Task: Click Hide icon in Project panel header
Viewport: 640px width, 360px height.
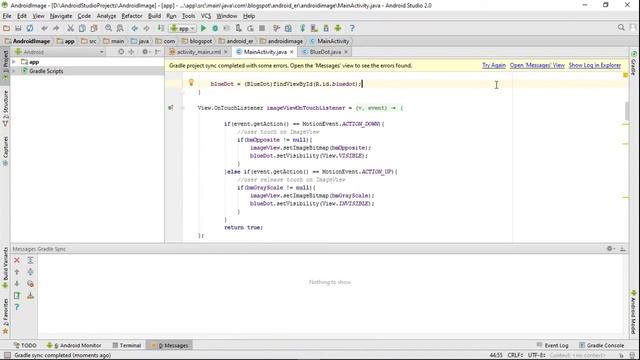Action: coord(158,52)
